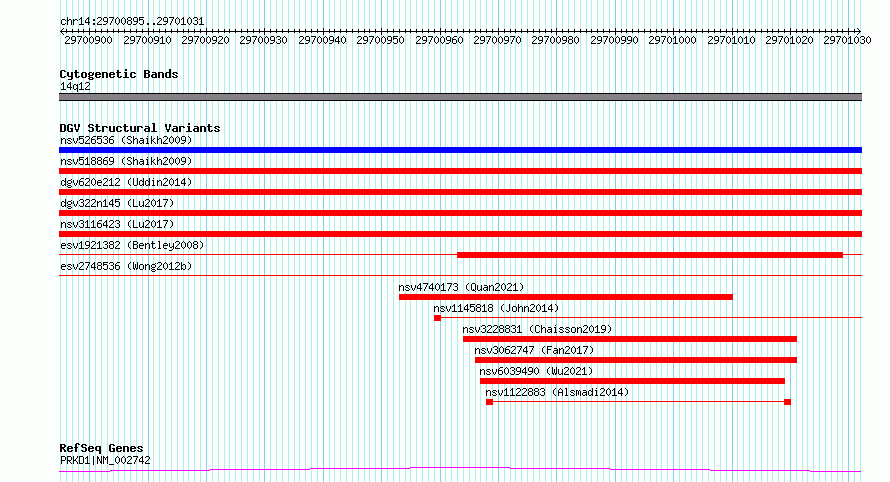Click the dgv322n145 (Lu2017) label

coord(117,203)
